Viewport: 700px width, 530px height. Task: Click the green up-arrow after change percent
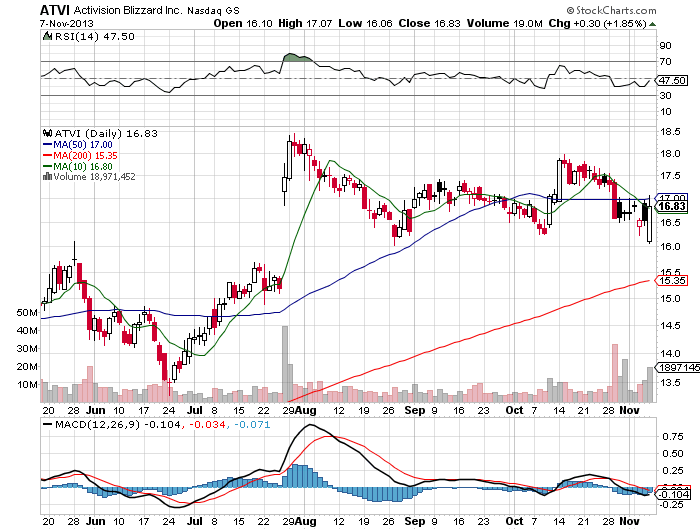652,24
